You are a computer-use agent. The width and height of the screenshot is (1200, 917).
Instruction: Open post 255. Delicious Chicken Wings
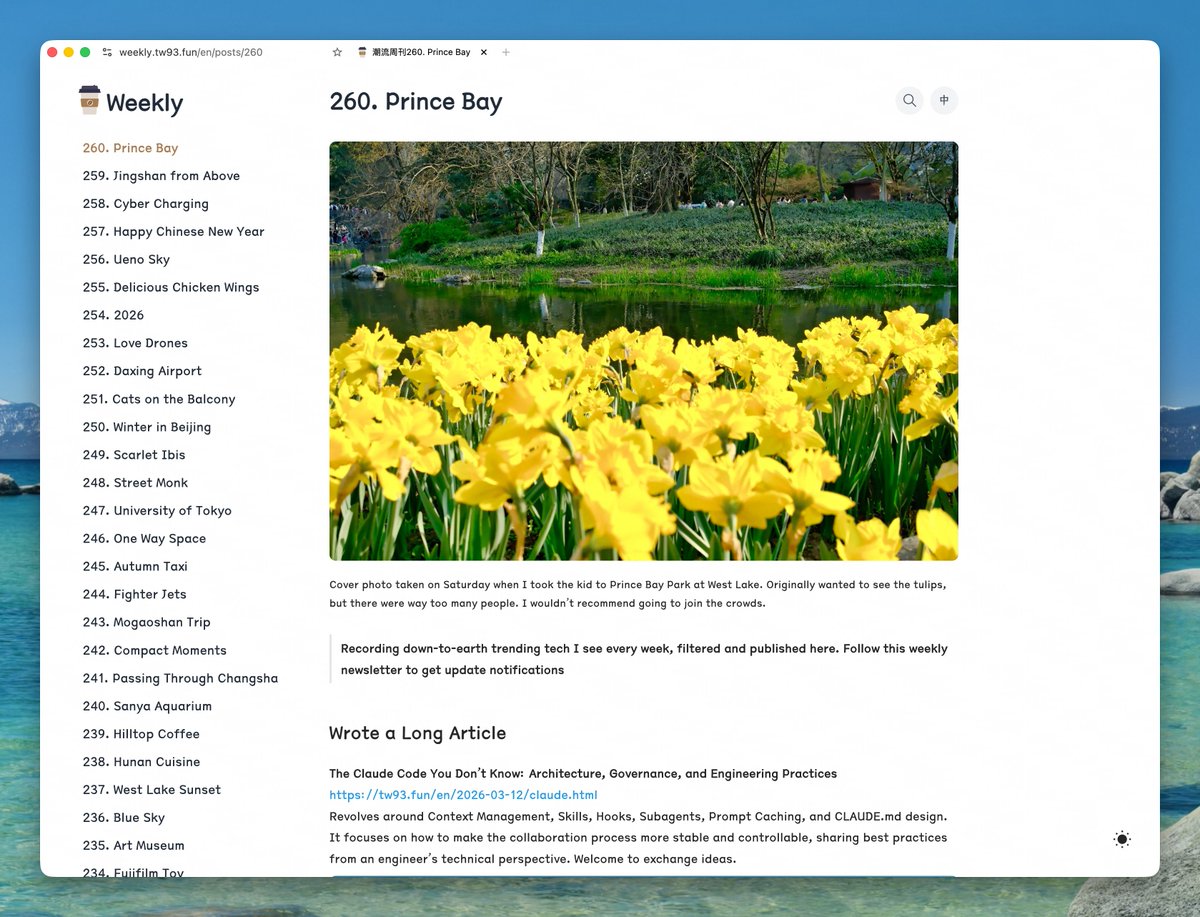[170, 288]
